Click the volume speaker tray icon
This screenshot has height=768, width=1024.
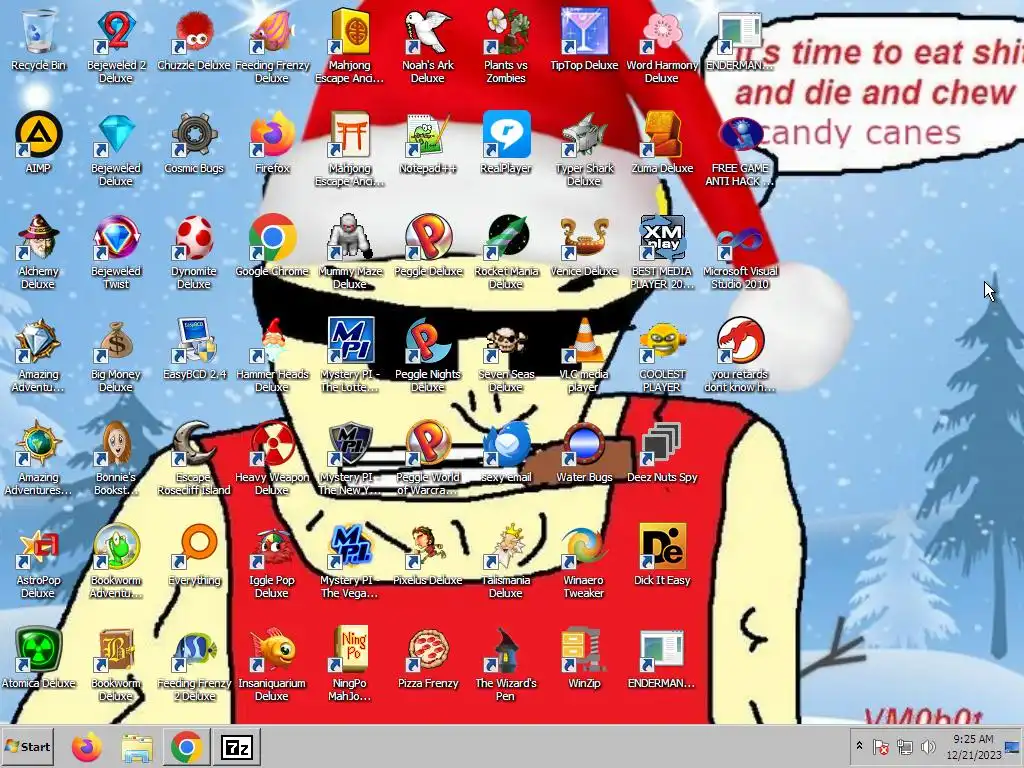(927, 746)
